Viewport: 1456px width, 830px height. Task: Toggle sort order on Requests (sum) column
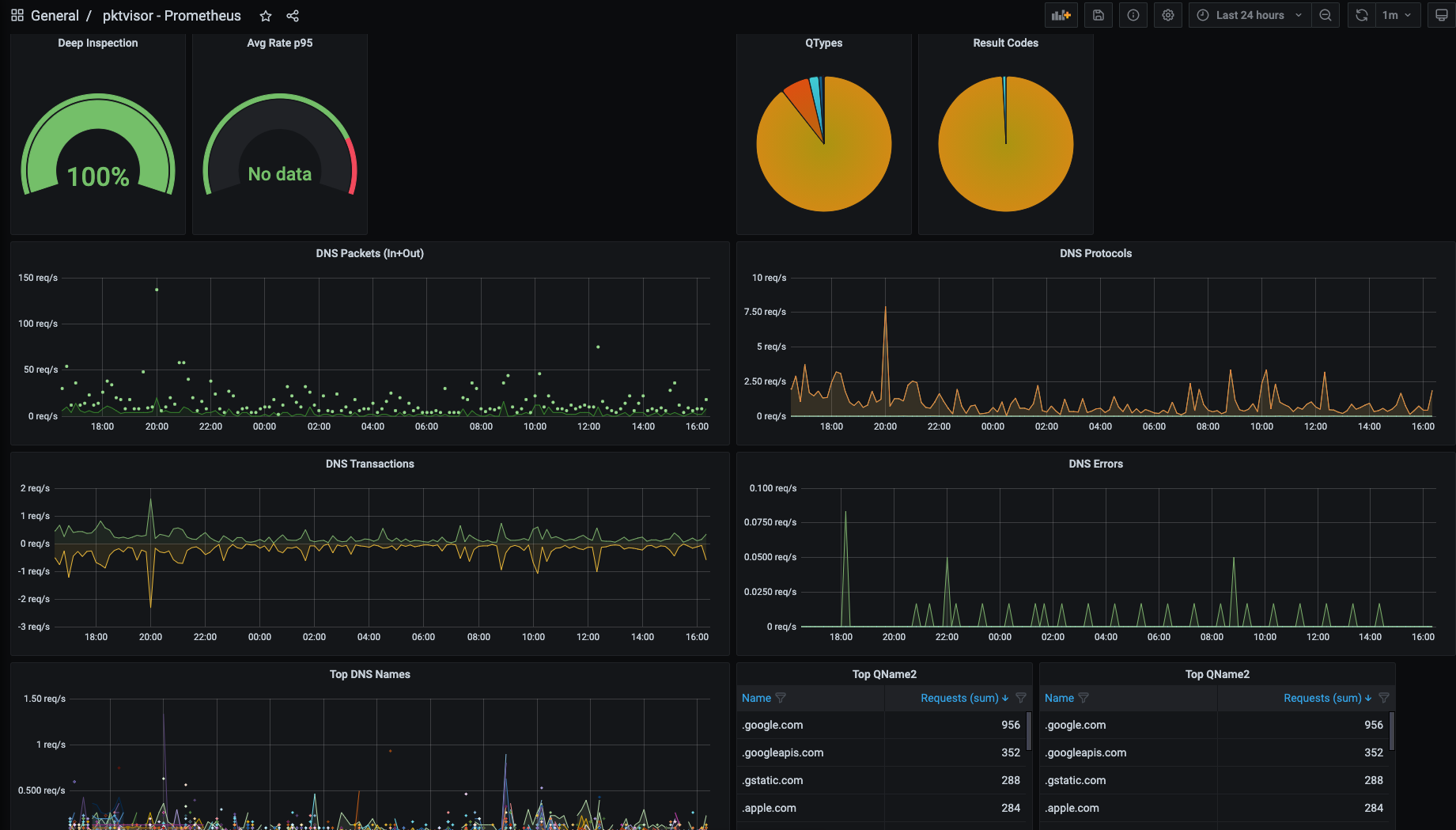(x=1005, y=698)
